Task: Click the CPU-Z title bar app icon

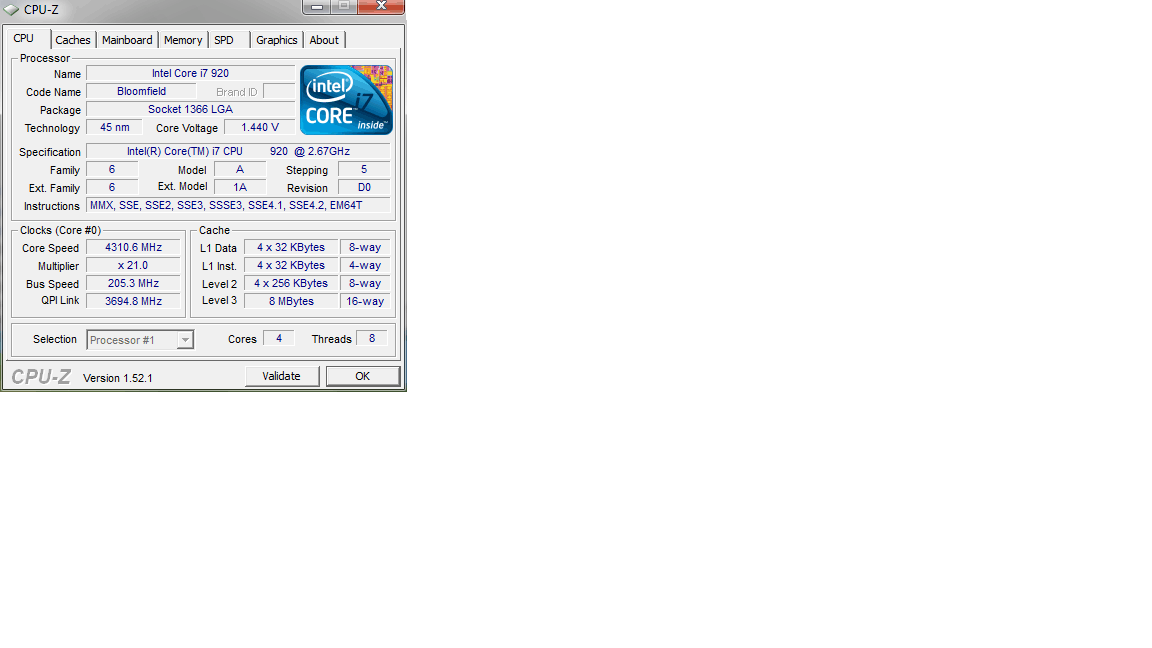Action: tap(11, 10)
